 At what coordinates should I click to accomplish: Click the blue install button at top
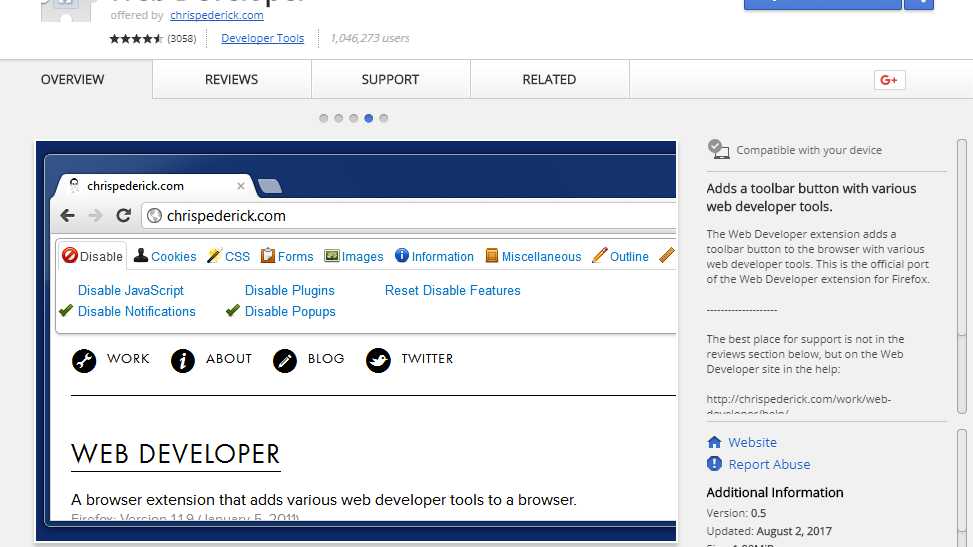coord(822,4)
